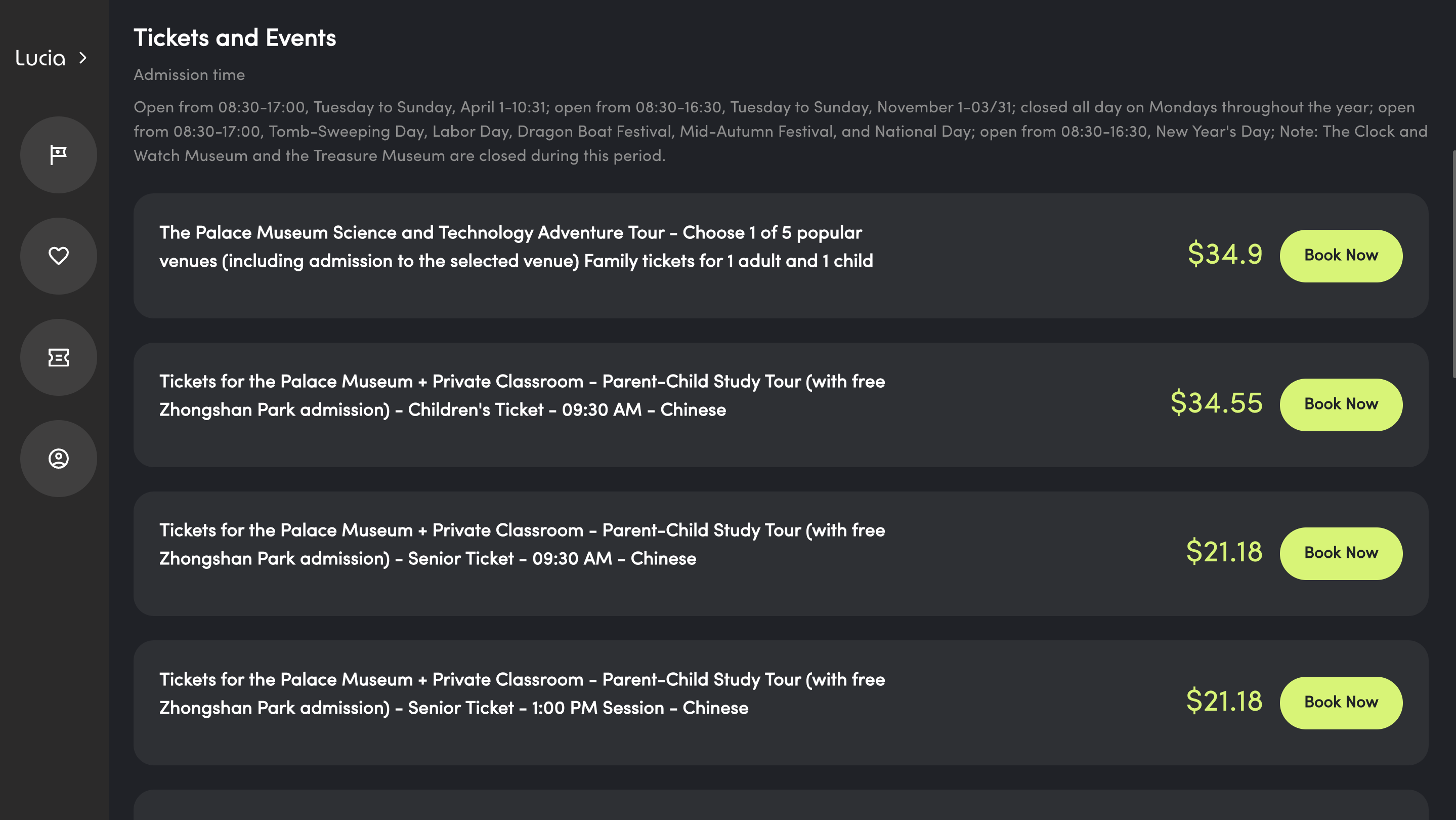Click the Tickets and Events heading
1456x820 pixels.
click(235, 38)
